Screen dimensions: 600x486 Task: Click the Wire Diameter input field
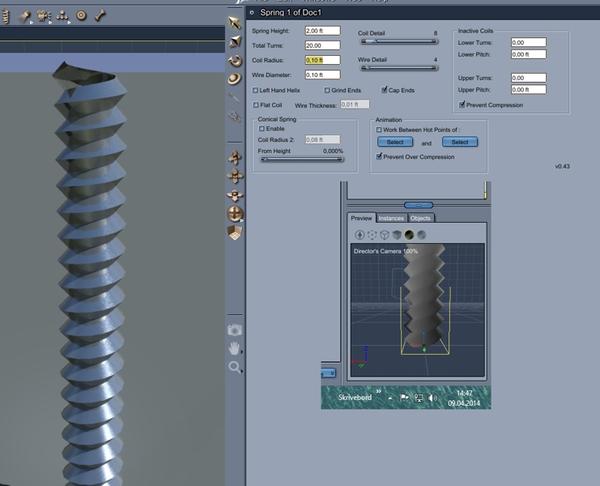323,75
